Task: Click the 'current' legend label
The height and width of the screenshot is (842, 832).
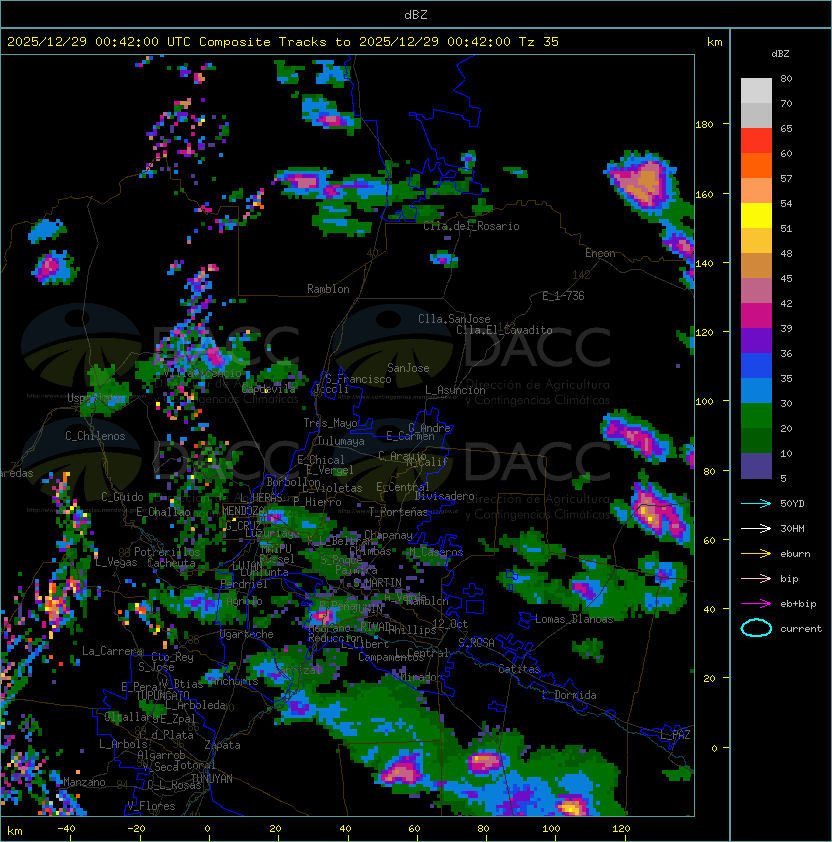Action: point(801,629)
